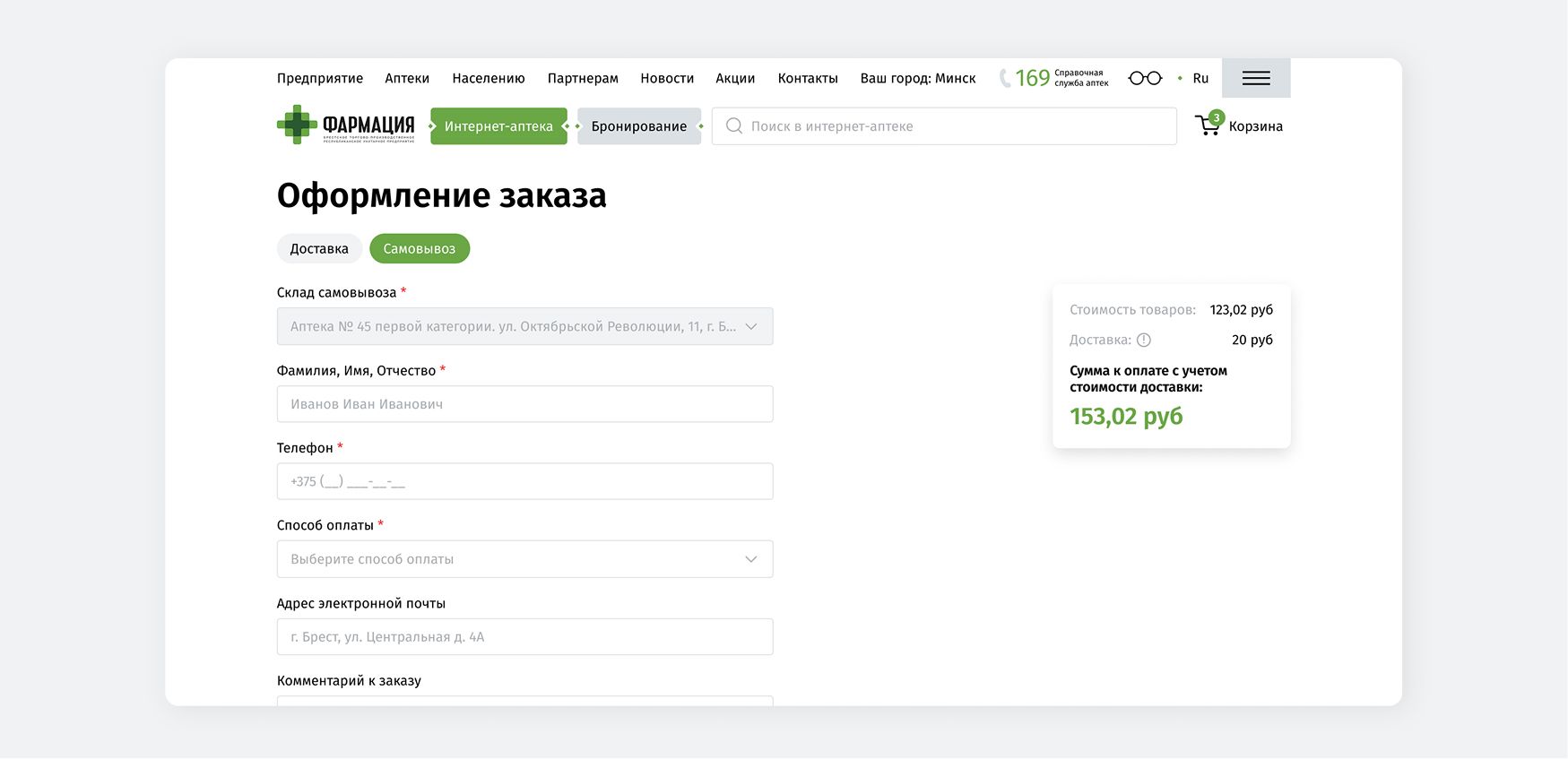Open the Способ оплаты dropdown
The image size is (1568, 759).
point(524,559)
